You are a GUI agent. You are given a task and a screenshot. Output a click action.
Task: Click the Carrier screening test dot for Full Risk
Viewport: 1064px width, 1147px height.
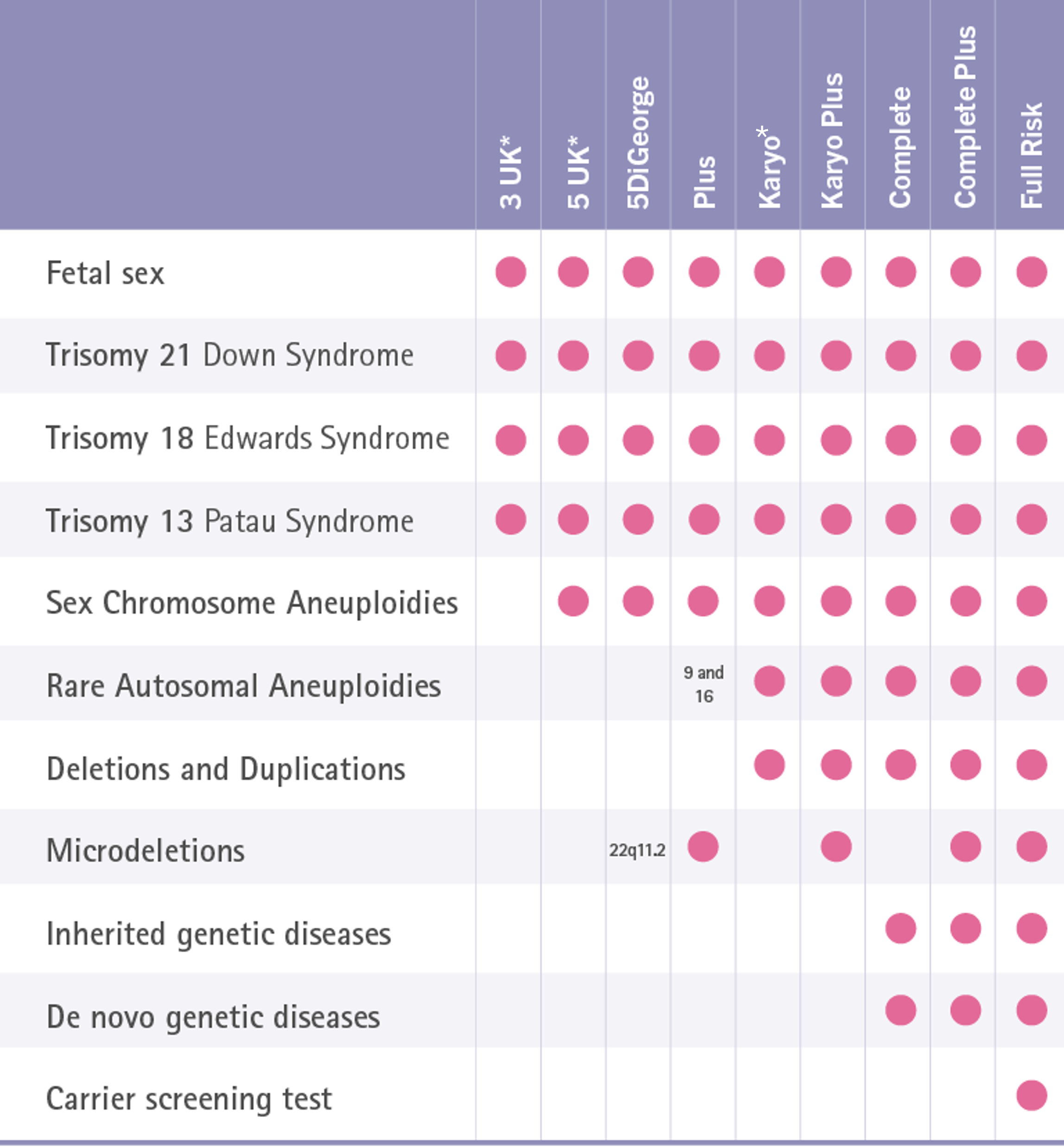(x=1031, y=1095)
